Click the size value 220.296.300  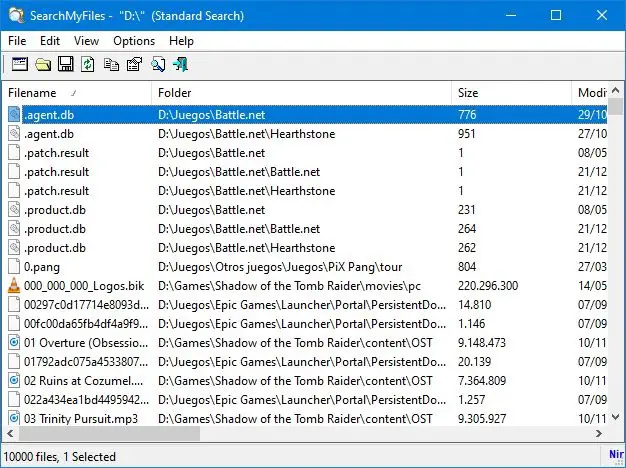[x=488, y=286]
